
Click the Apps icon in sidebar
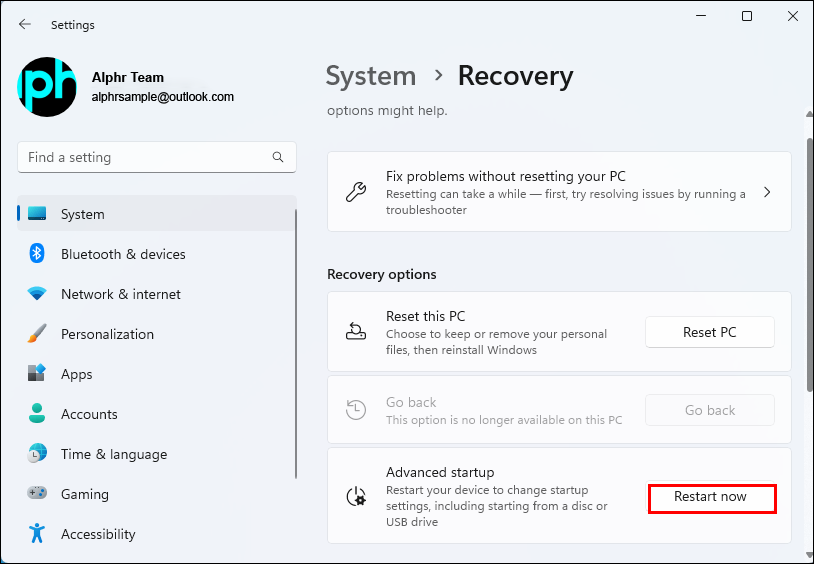tap(37, 374)
